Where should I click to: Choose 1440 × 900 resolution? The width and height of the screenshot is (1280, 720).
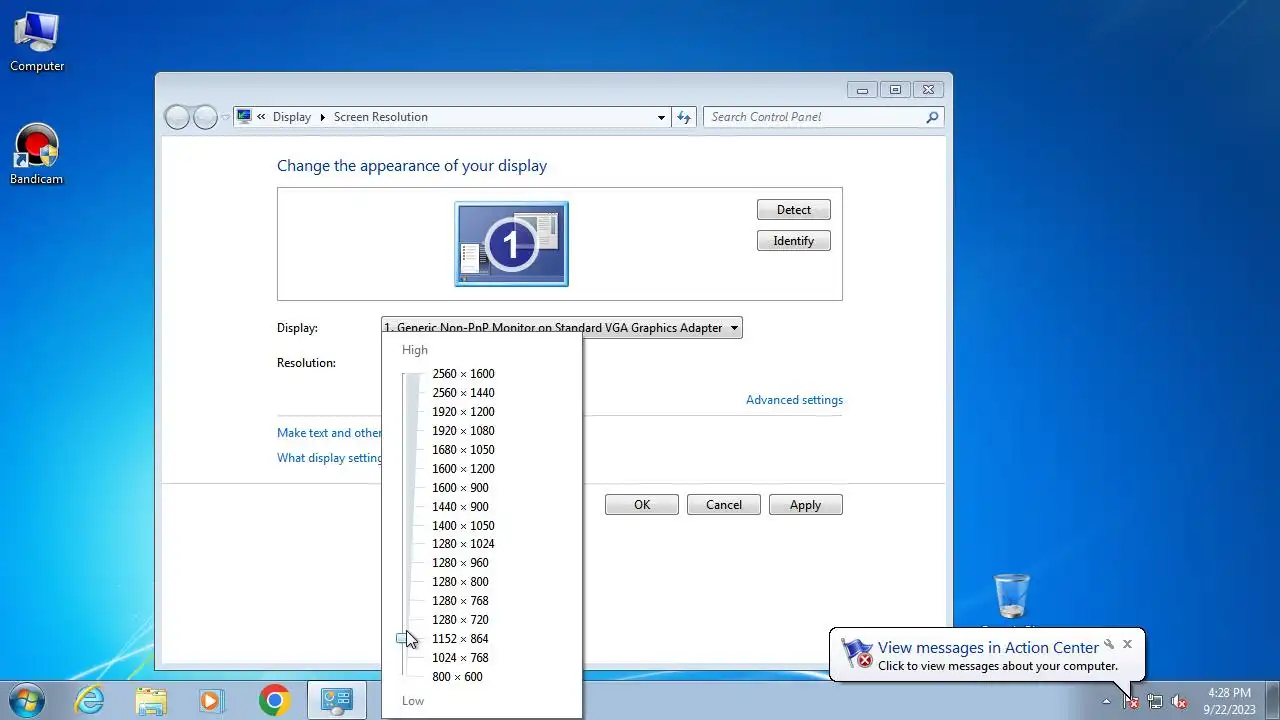460,507
